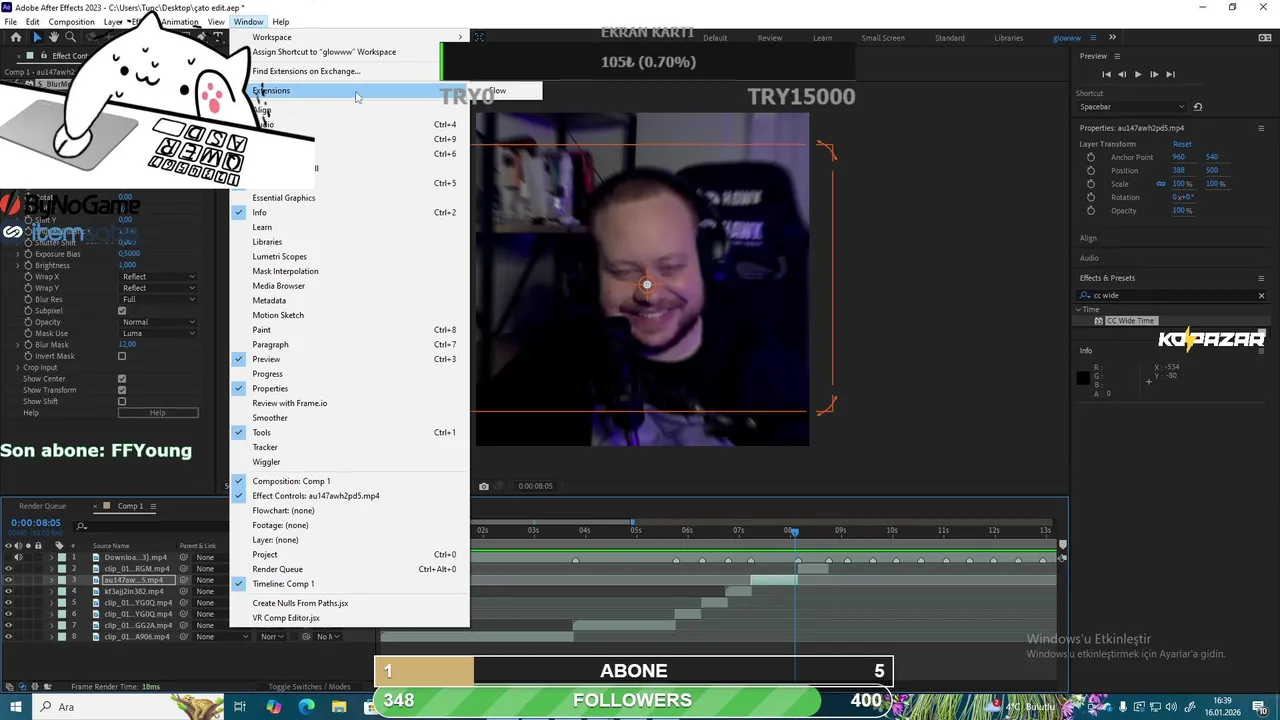Screen dimensions: 1280x720
Task: Click the Mask Use stopwatch icon
Action: click(28, 333)
